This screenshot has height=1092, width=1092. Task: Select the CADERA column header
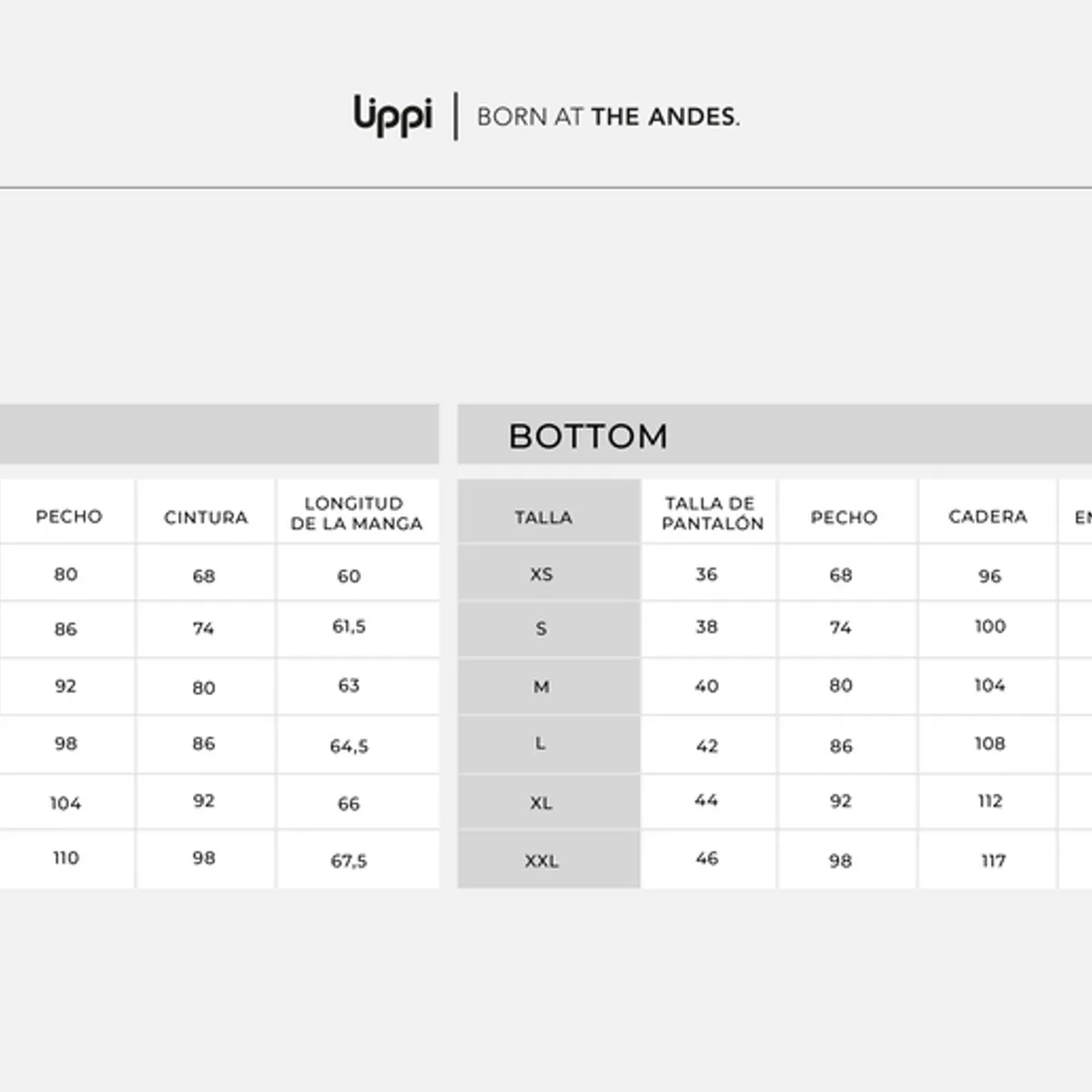[x=987, y=517]
